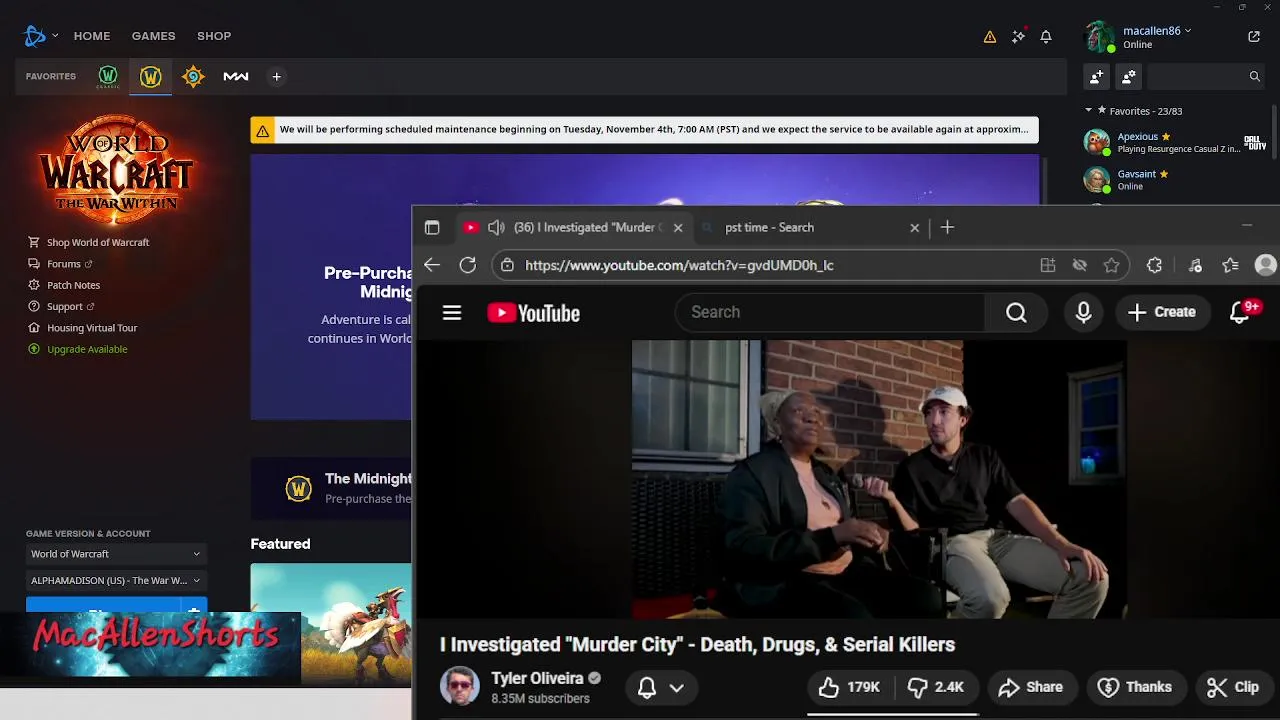Open YouTube notifications bell

(1240, 313)
